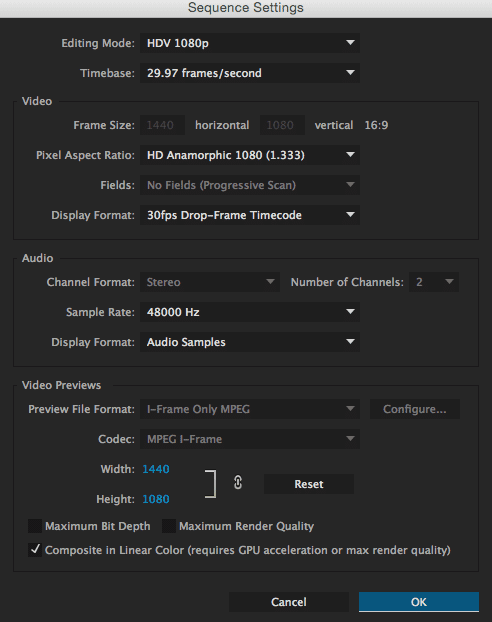Toggle the width-height link chain icon
This screenshot has width=492, height=622.
238,482
